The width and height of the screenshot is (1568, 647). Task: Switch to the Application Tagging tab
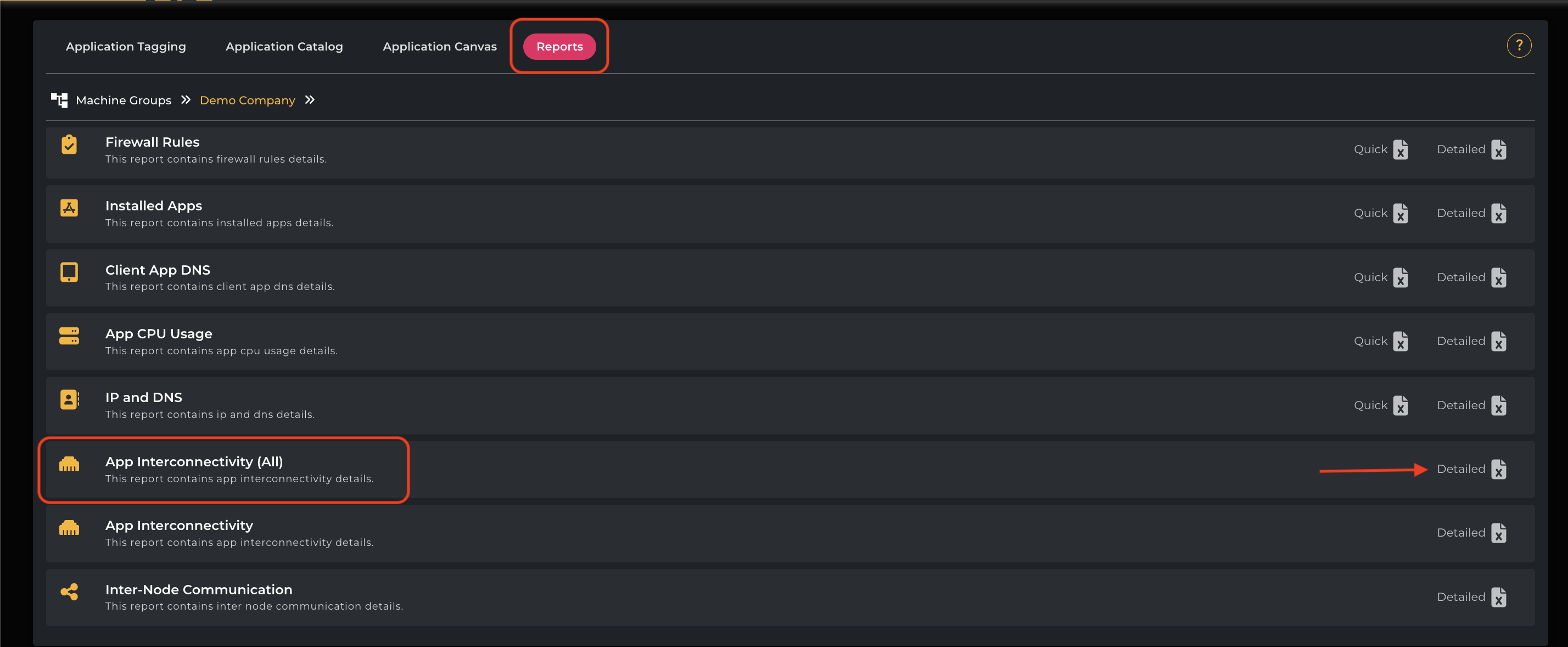click(126, 47)
